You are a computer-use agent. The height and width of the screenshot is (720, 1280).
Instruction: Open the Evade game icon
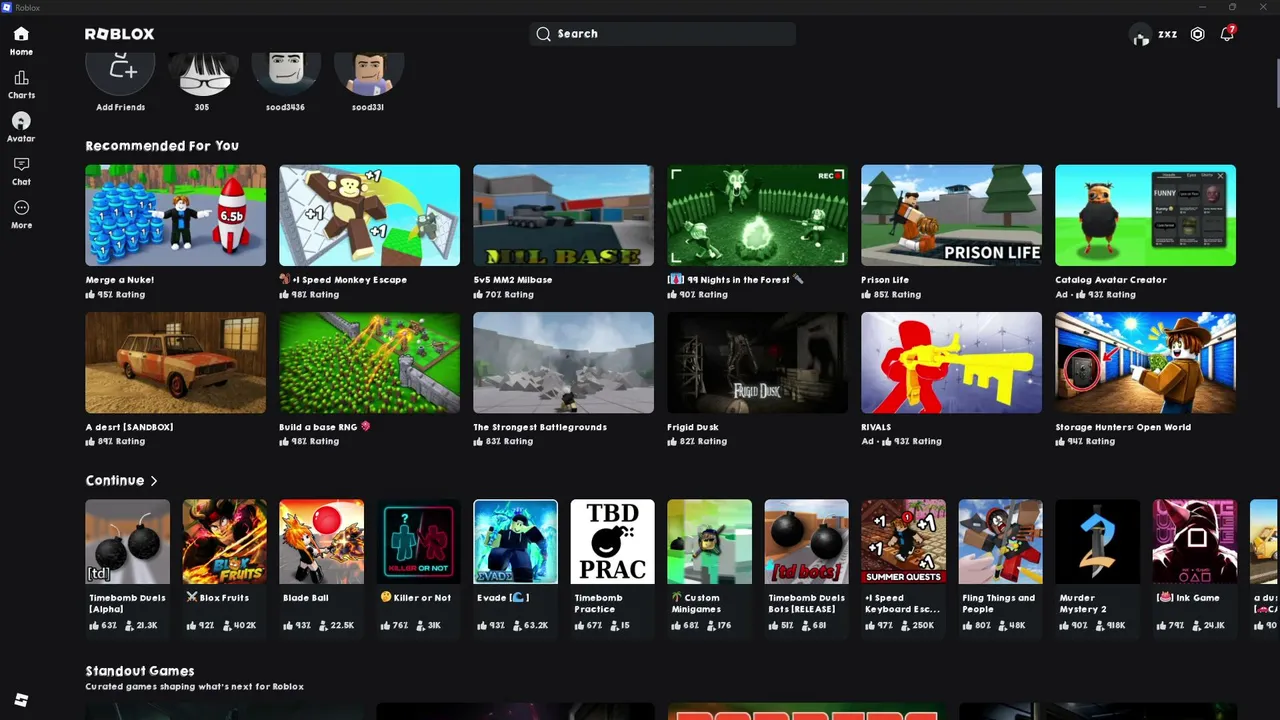pos(515,542)
